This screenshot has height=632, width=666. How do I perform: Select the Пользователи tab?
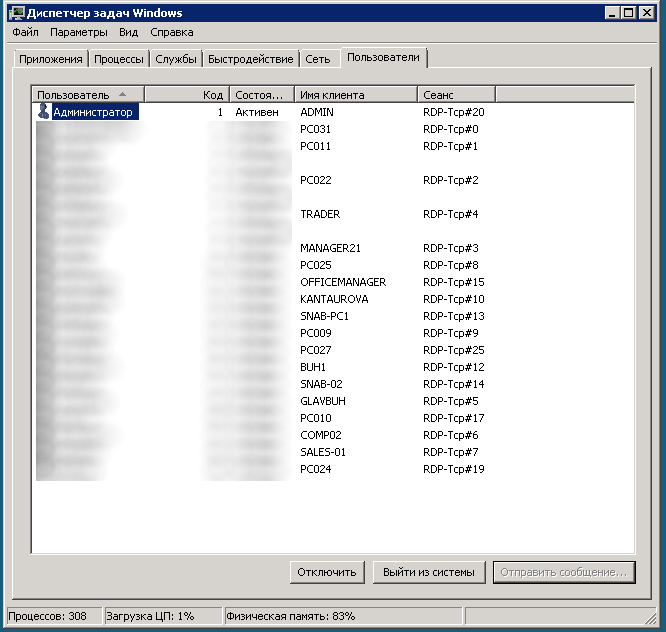tap(383, 57)
